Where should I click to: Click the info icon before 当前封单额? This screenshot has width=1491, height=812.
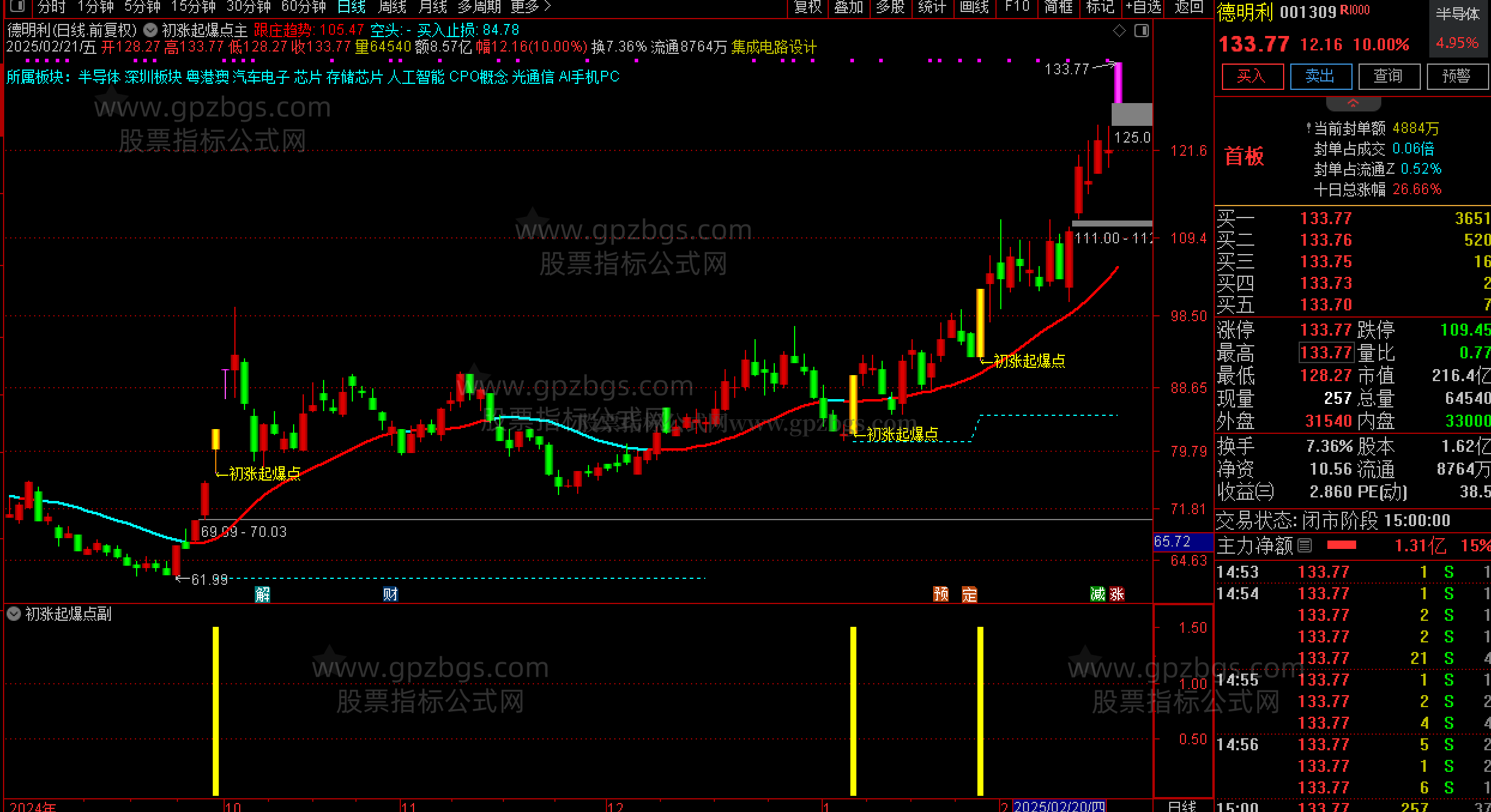1308,128
